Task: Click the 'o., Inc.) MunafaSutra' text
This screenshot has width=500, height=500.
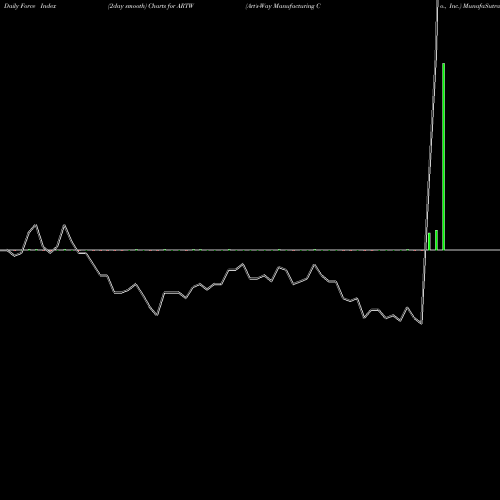Action: click(470, 6)
